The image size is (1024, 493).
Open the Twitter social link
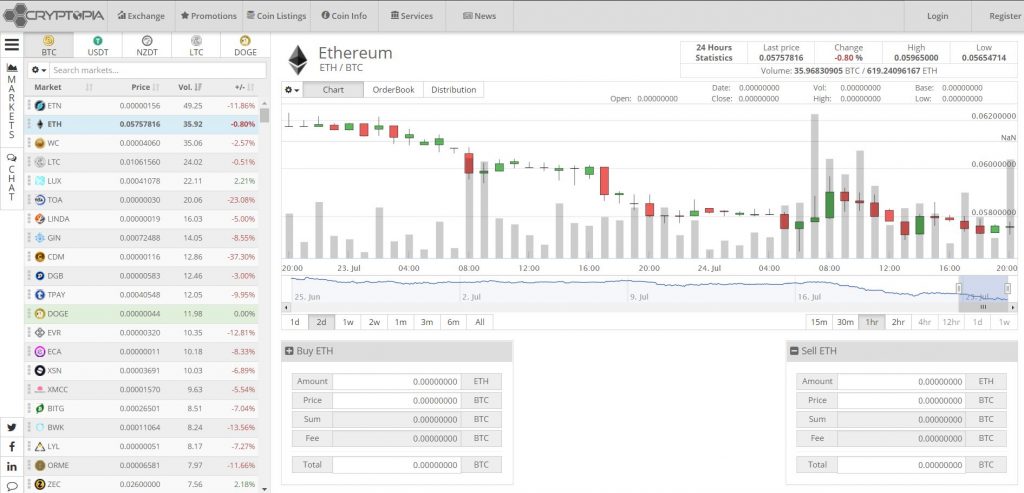click(x=12, y=428)
